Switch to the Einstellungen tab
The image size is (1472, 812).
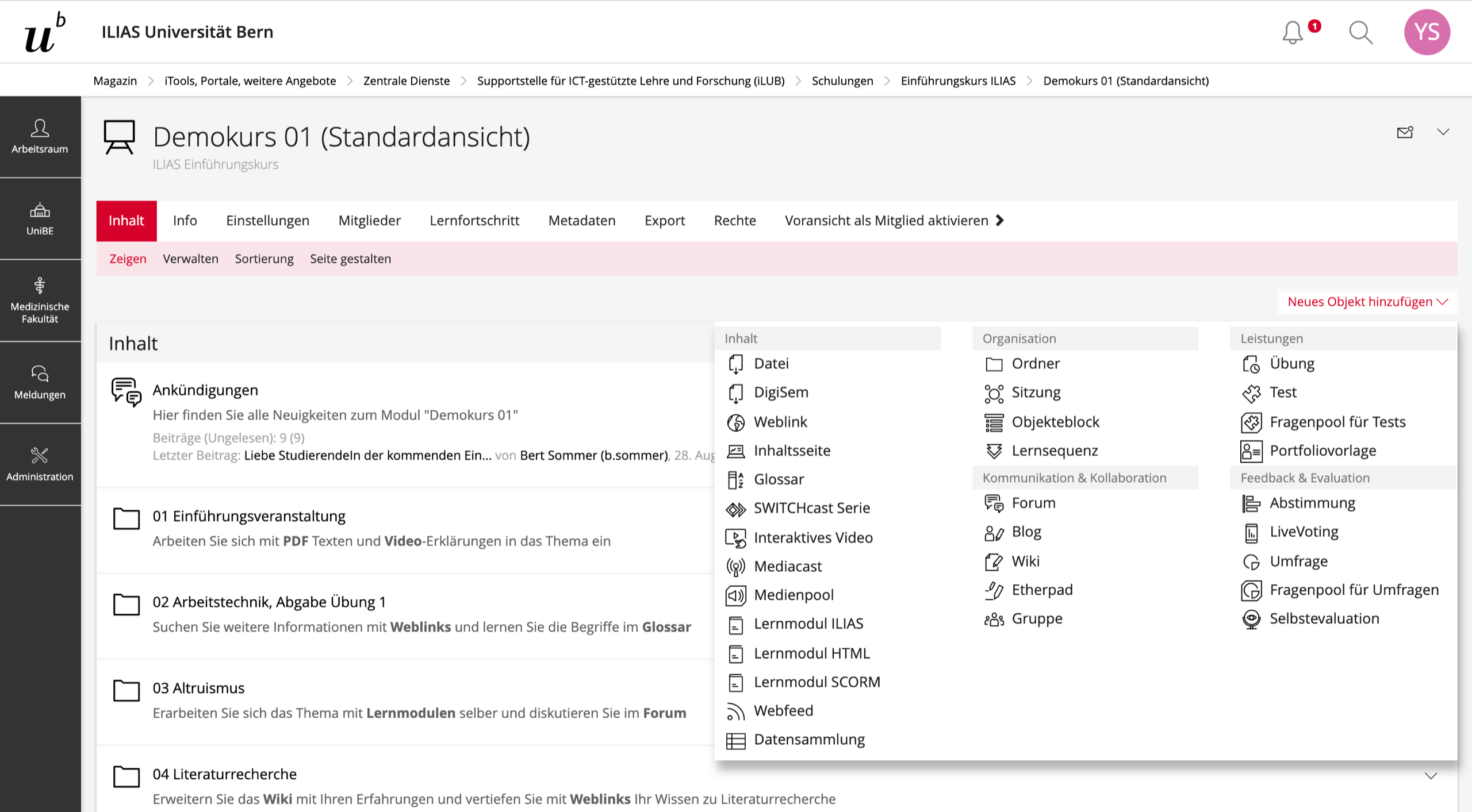click(267, 221)
